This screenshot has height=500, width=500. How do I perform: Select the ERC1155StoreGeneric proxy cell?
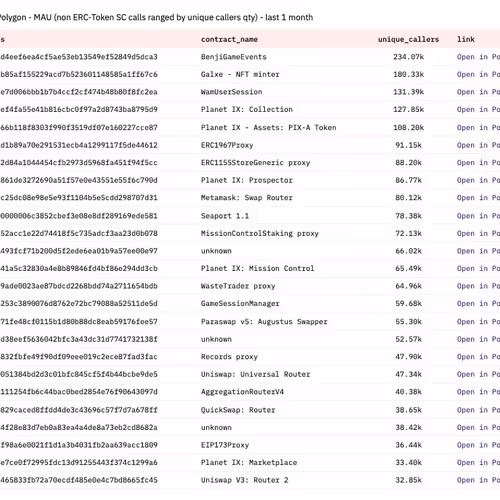click(255, 163)
